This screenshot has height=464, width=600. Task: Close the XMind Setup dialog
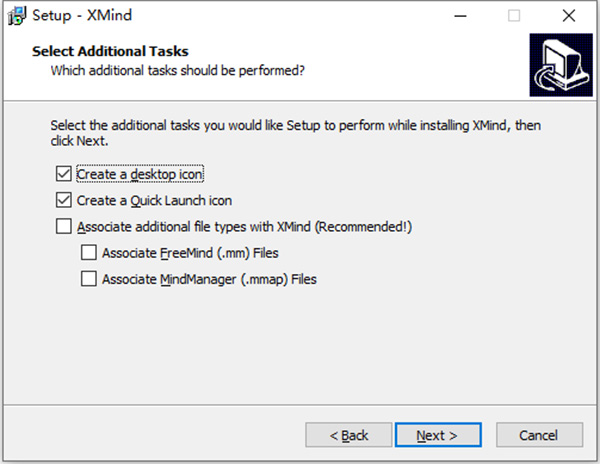(x=567, y=16)
